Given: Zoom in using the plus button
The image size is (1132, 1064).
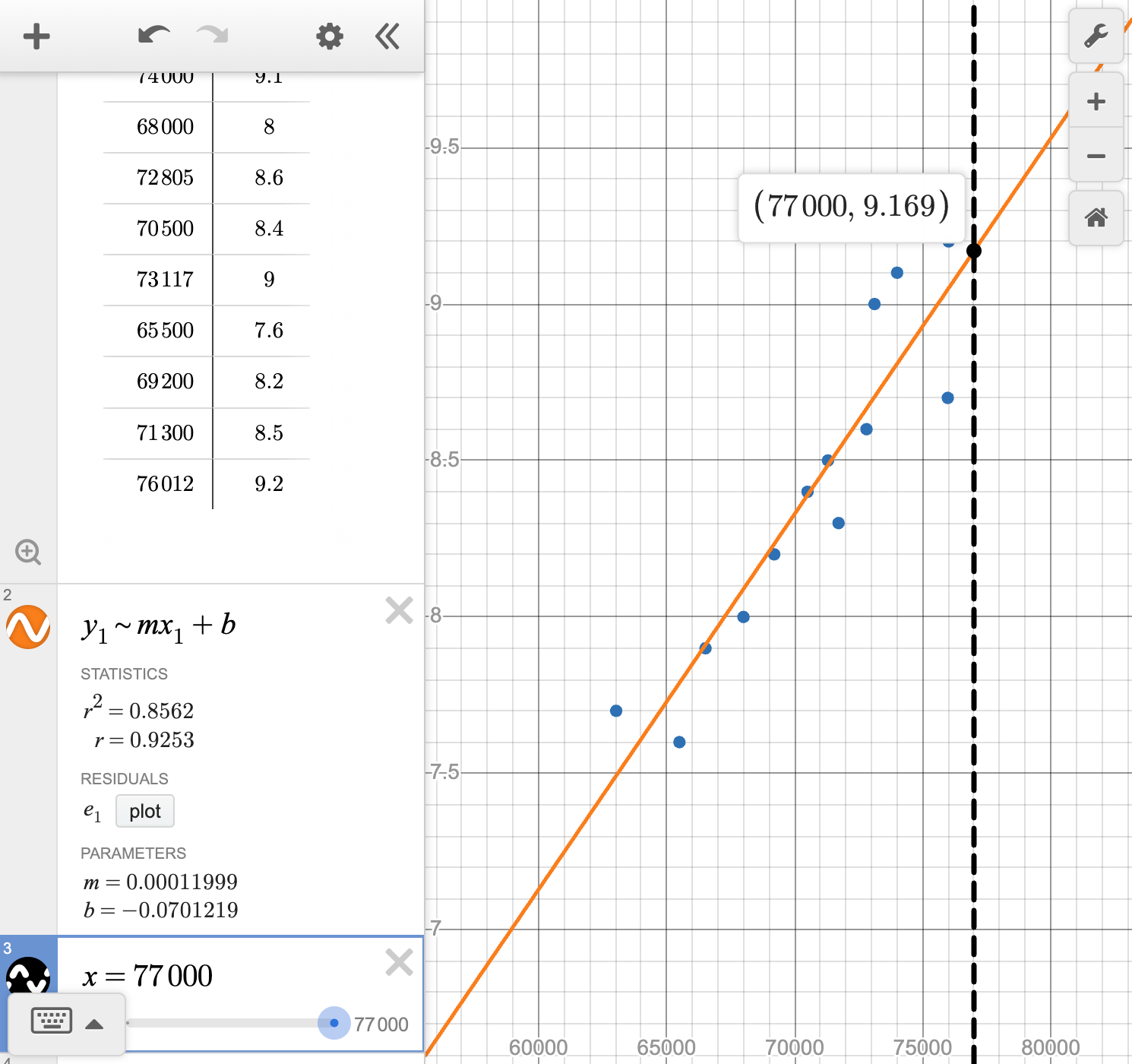Looking at the screenshot, I should coord(1096,101).
